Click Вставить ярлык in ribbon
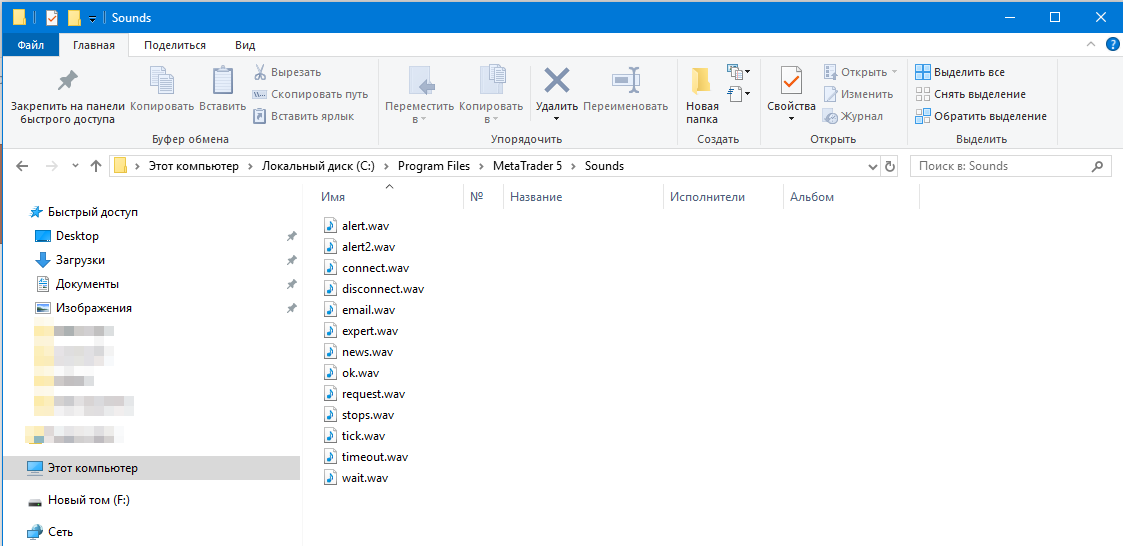Image resolution: width=1123 pixels, height=546 pixels. pos(303,115)
